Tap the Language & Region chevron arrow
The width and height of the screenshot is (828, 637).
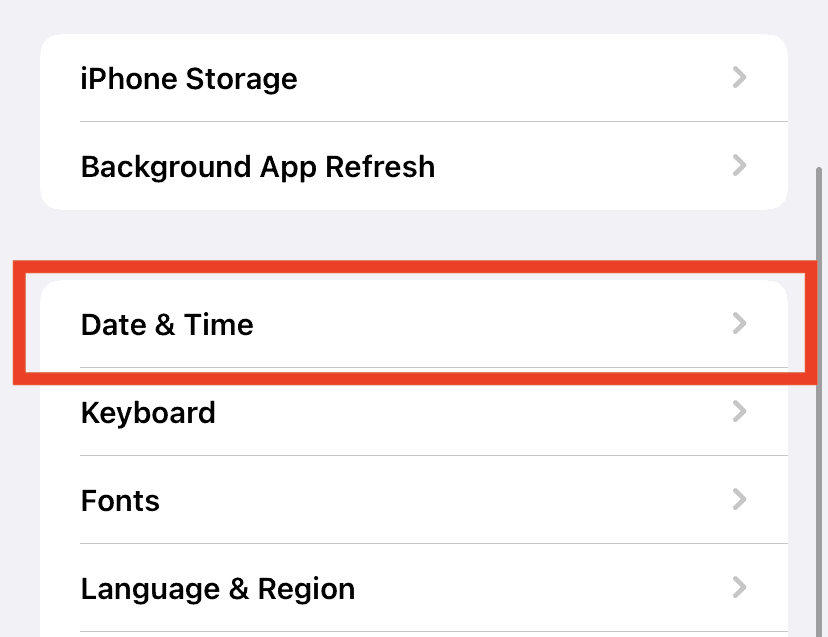coord(739,587)
